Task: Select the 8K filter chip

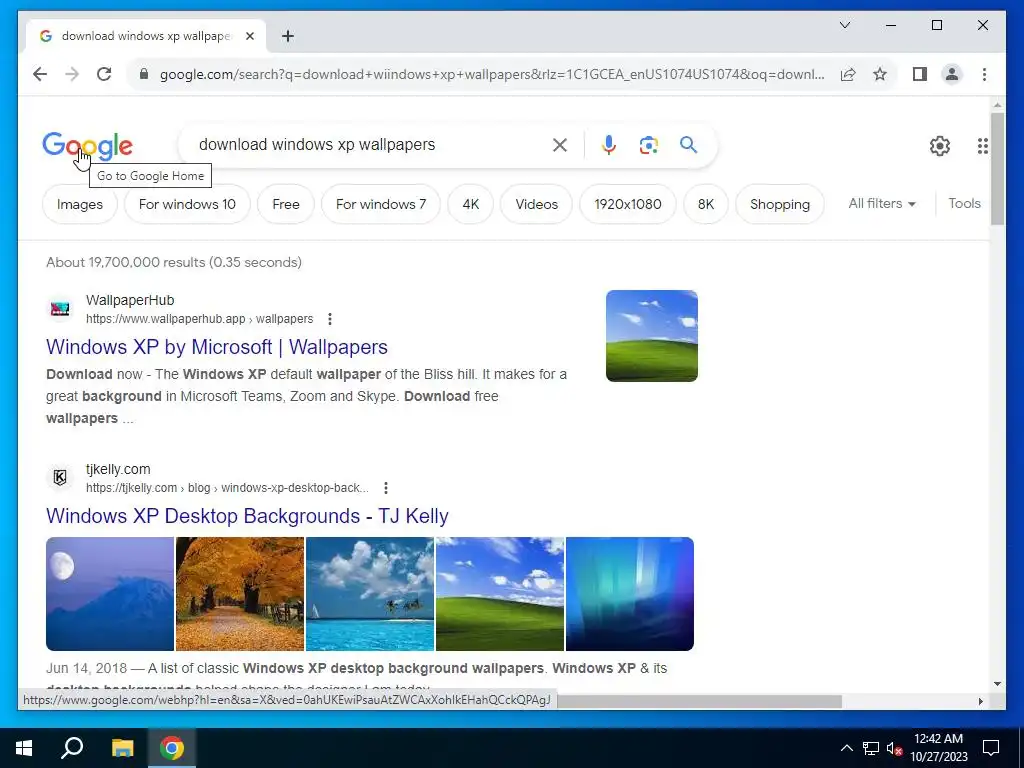Action: pos(706,204)
